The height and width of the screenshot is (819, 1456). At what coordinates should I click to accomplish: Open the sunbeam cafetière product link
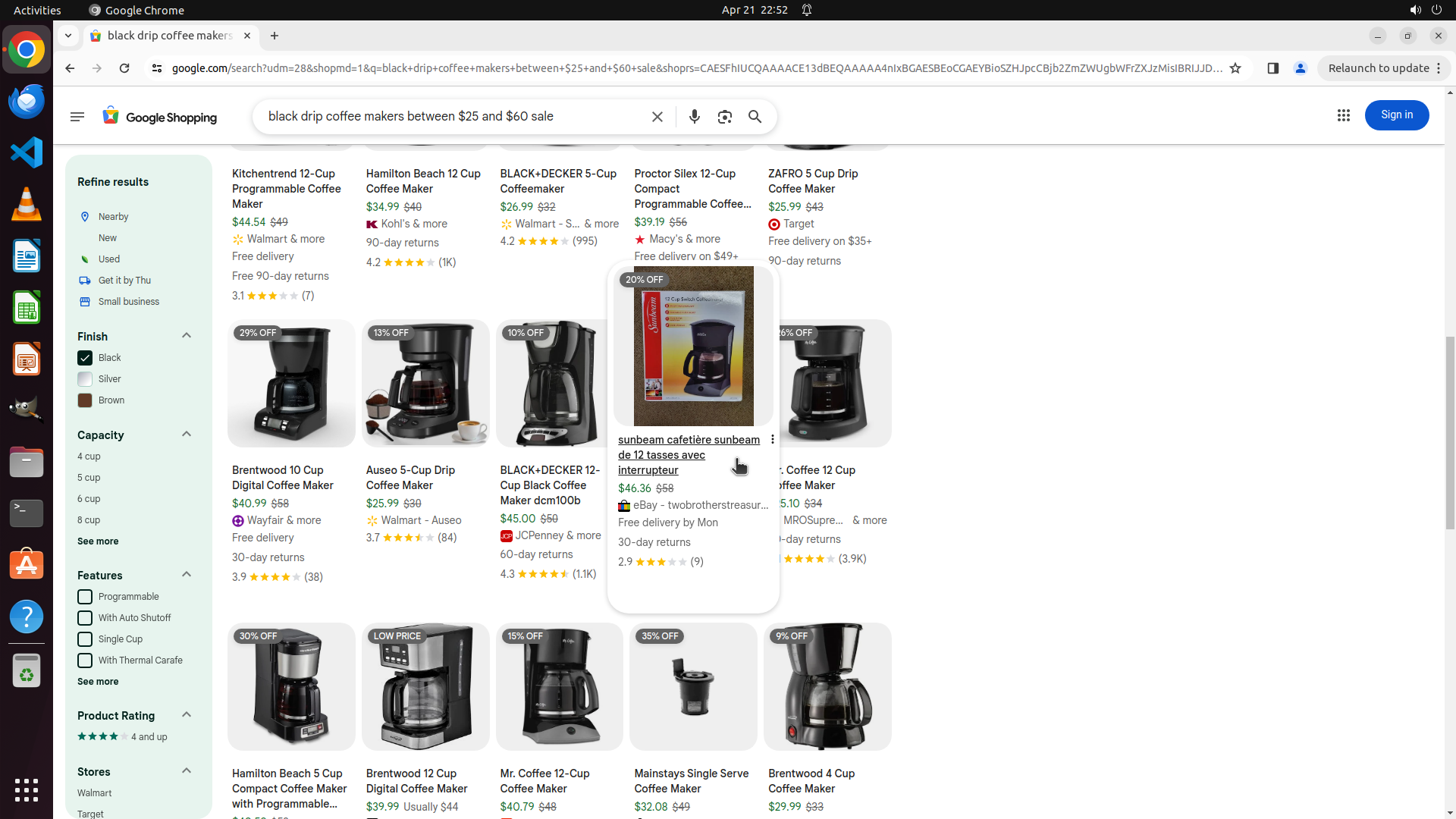[x=688, y=455]
